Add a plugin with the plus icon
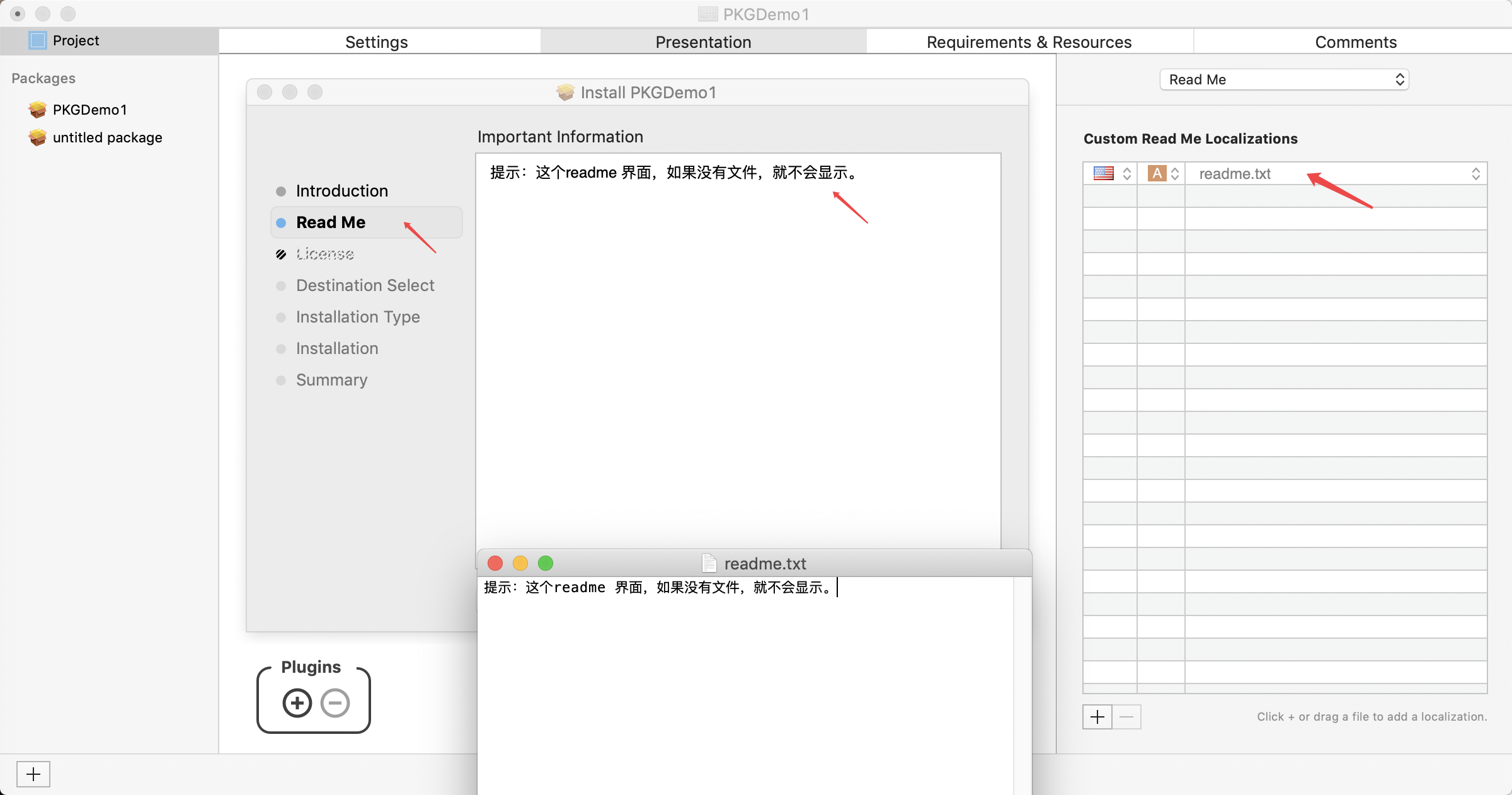 coord(297,702)
